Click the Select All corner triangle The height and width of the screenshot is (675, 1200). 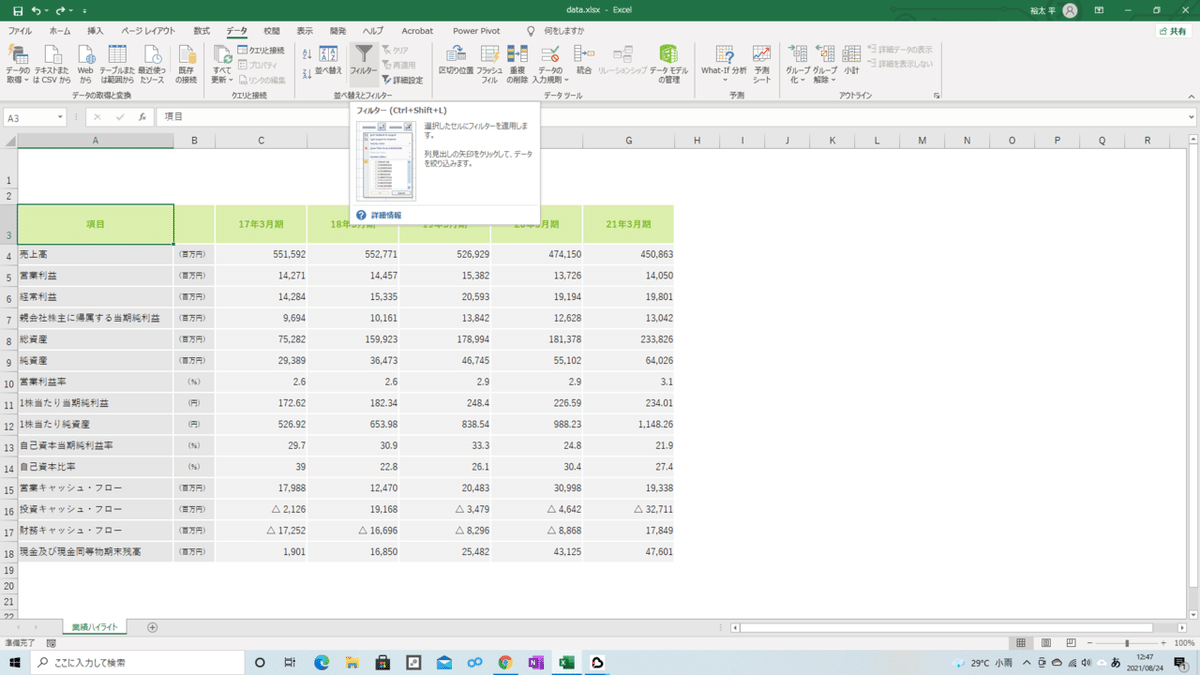[9, 140]
